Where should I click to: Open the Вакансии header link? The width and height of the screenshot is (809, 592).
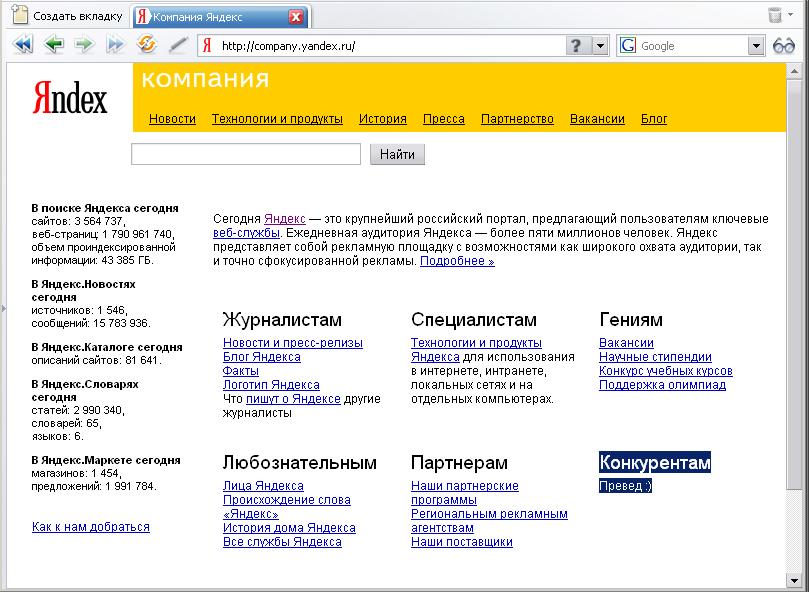pos(597,119)
